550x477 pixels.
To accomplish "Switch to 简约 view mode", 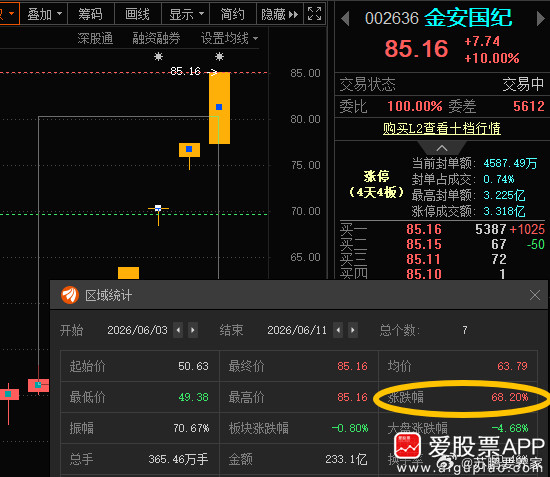I will [x=233, y=14].
